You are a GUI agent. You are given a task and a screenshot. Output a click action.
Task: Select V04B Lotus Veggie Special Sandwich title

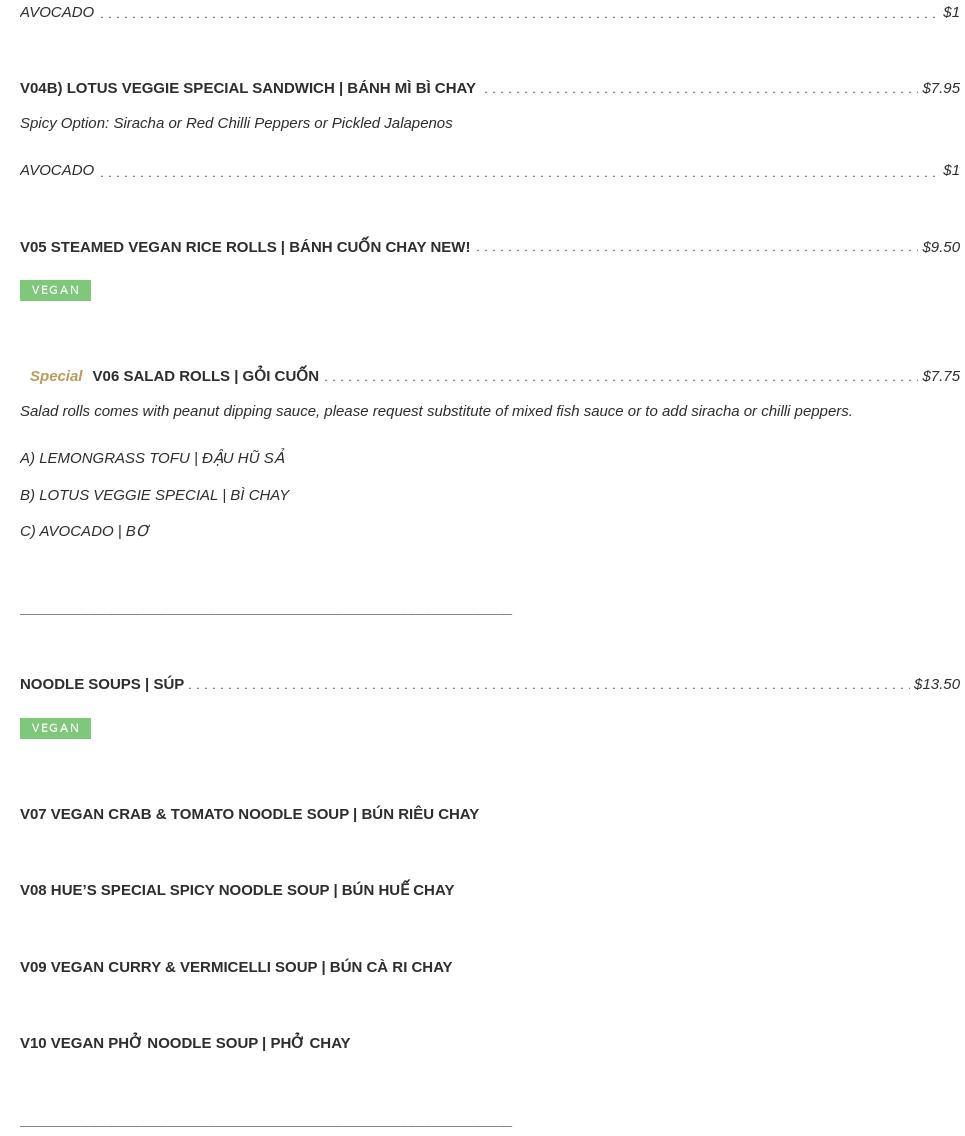point(248,88)
